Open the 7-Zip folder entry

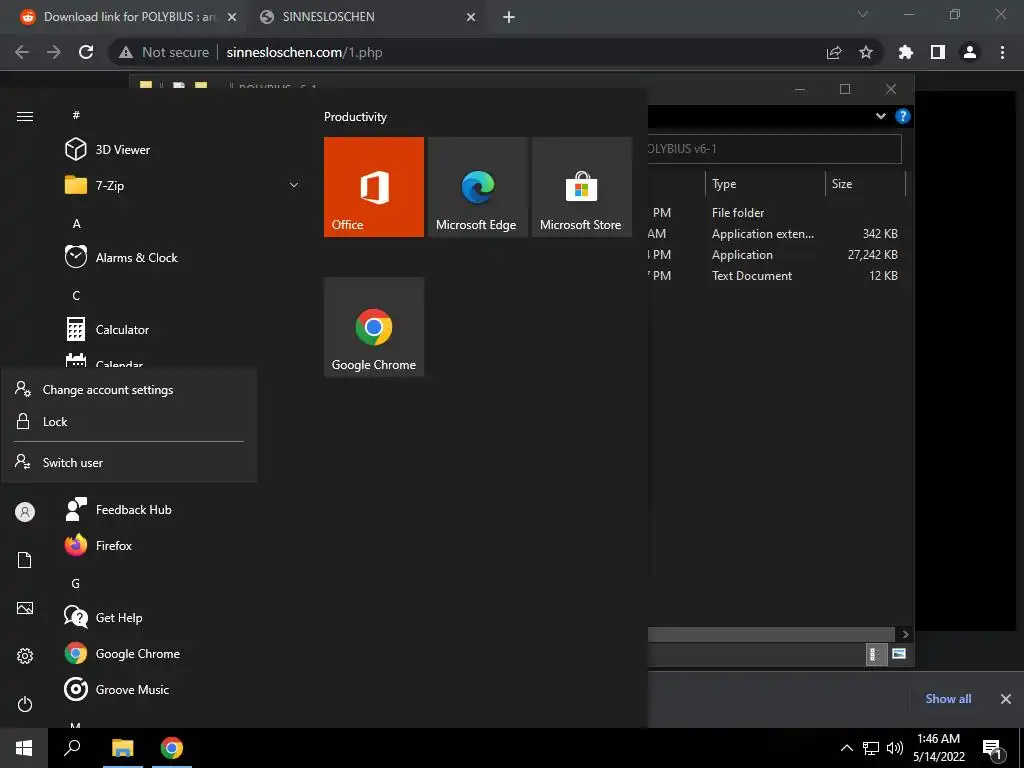(x=109, y=185)
